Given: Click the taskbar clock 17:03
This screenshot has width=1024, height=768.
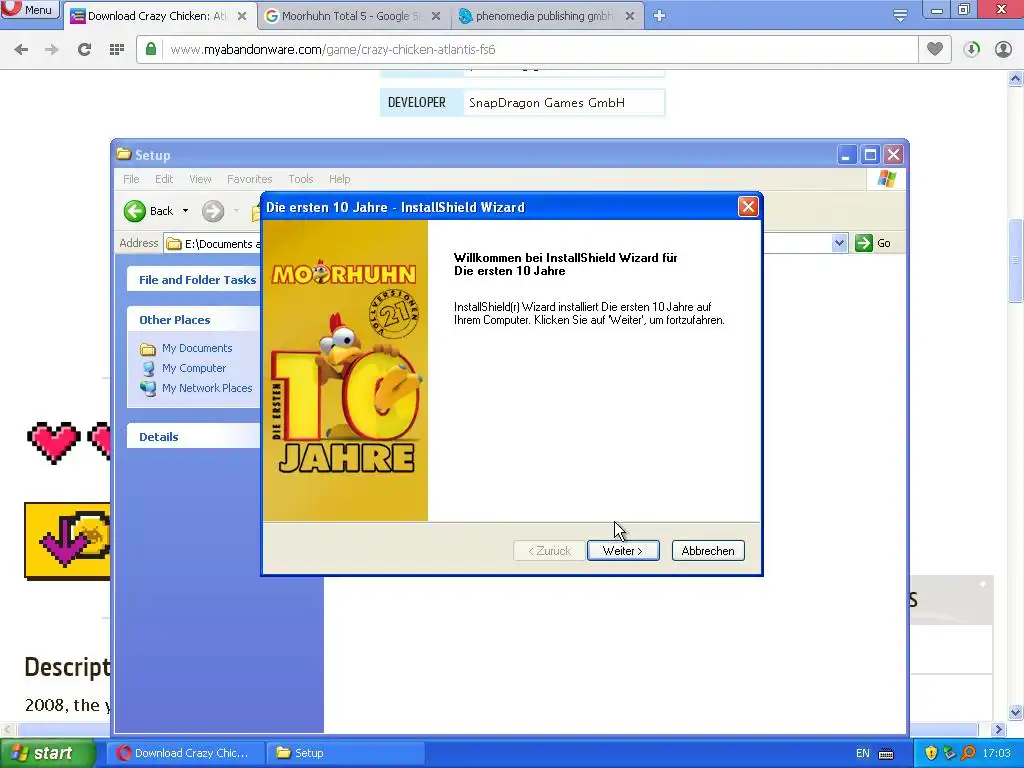Looking at the screenshot, I should pyautogui.click(x=997, y=753).
